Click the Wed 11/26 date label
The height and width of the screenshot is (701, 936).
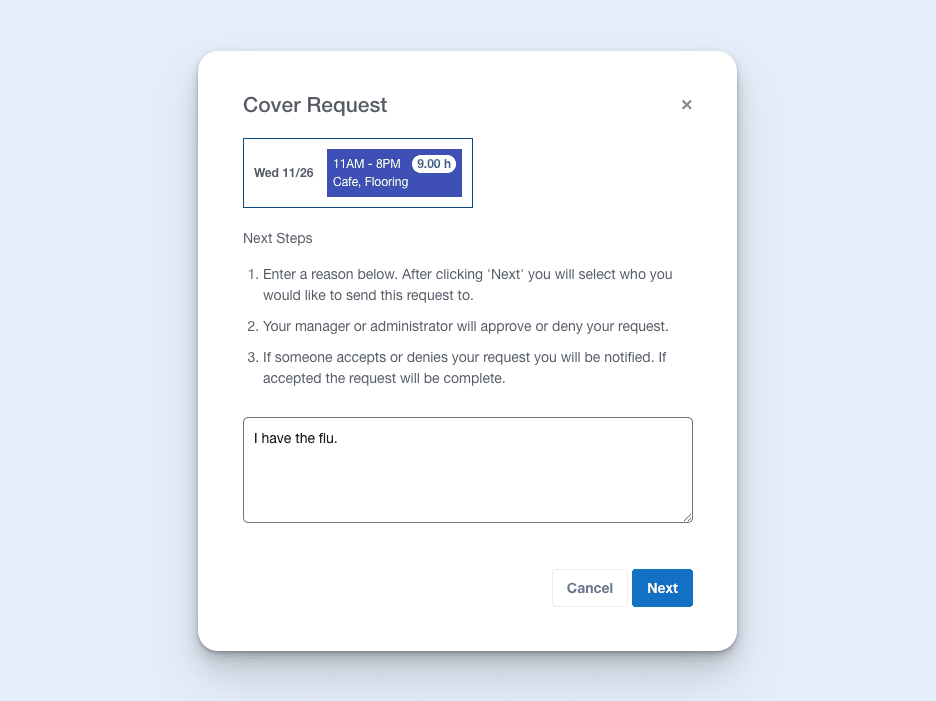click(x=283, y=172)
